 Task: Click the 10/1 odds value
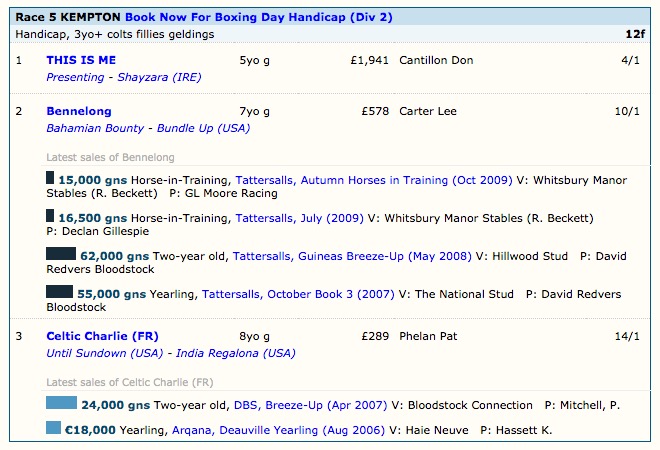pos(627,111)
